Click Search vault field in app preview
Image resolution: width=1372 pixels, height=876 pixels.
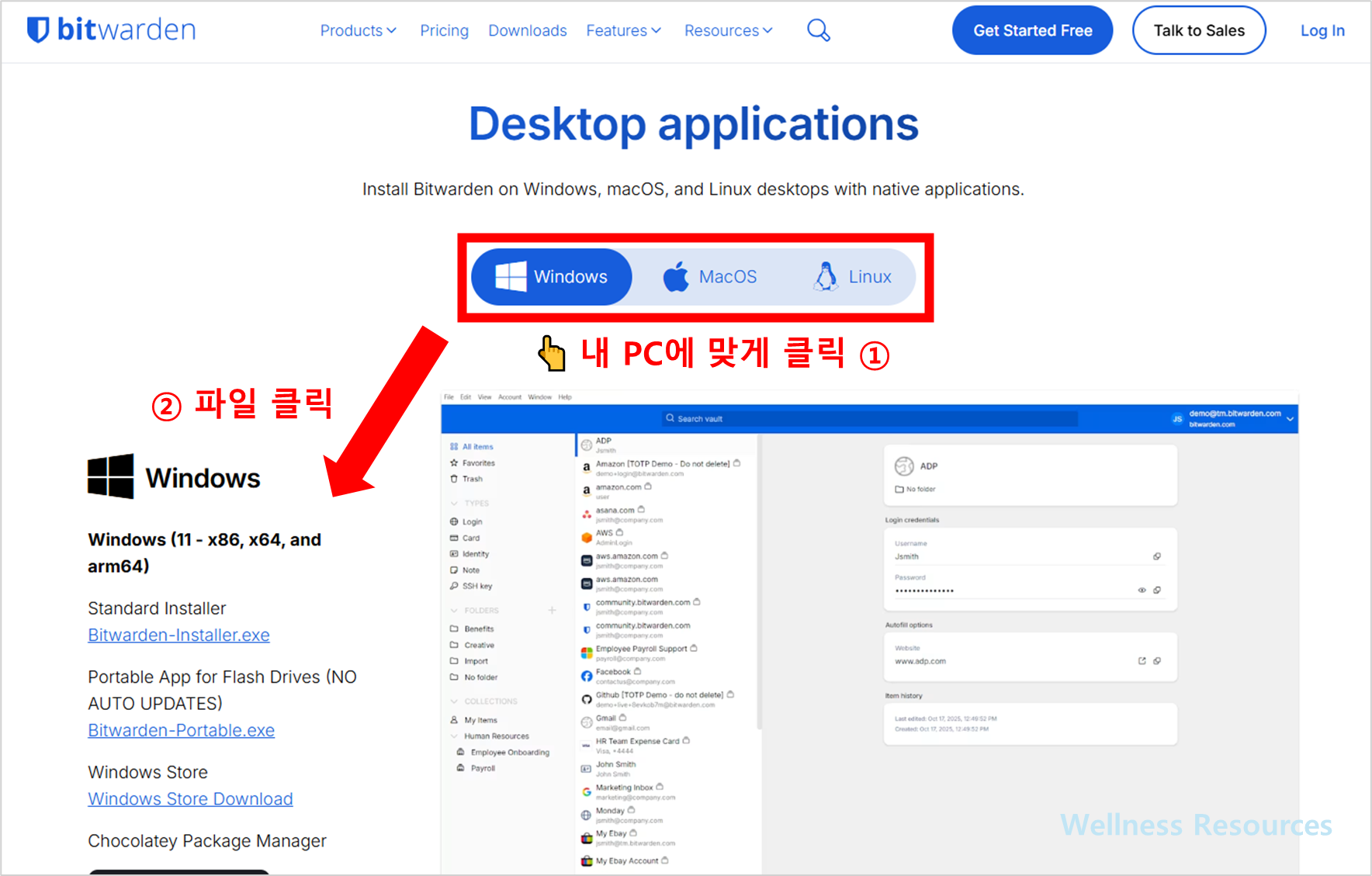[x=870, y=419]
